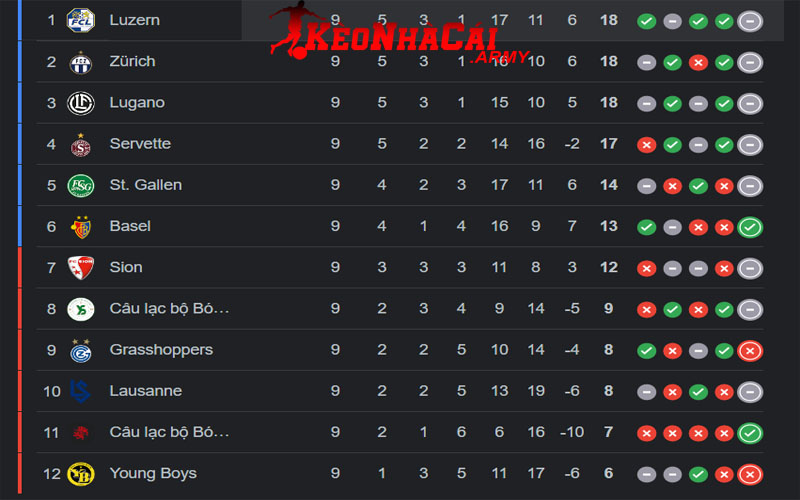The height and width of the screenshot is (500, 800).
Task: Click the Luzern team crest
Action: 80,20
